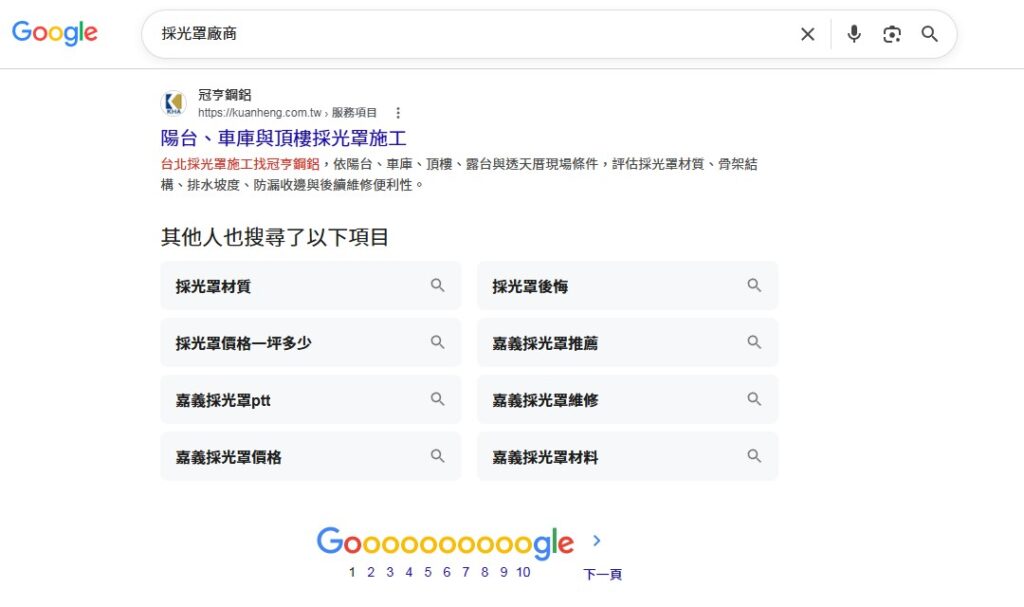Start voice search with the microphone icon
The image size is (1024, 607).
[854, 34]
